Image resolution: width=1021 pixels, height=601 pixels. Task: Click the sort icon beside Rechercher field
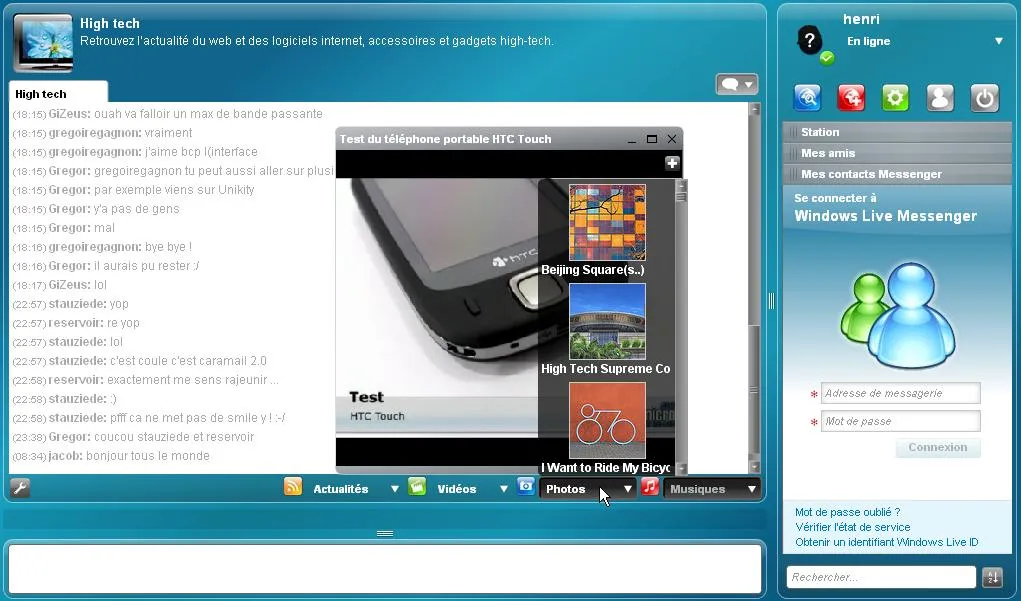point(993,577)
